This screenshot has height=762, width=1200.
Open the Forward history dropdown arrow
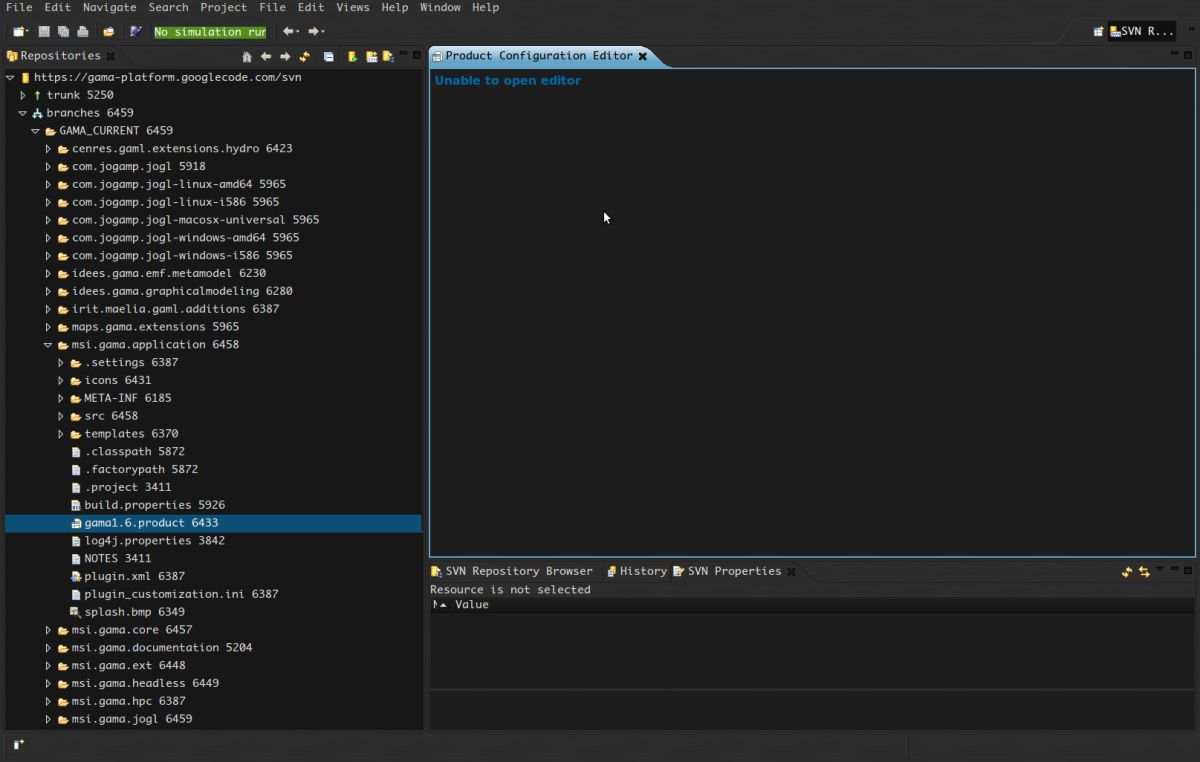[324, 32]
